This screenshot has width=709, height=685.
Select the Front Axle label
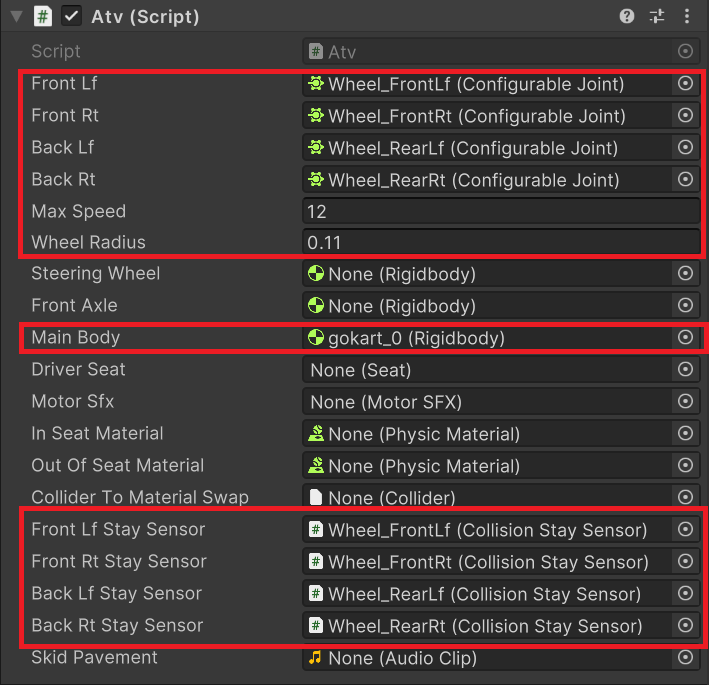point(75,306)
